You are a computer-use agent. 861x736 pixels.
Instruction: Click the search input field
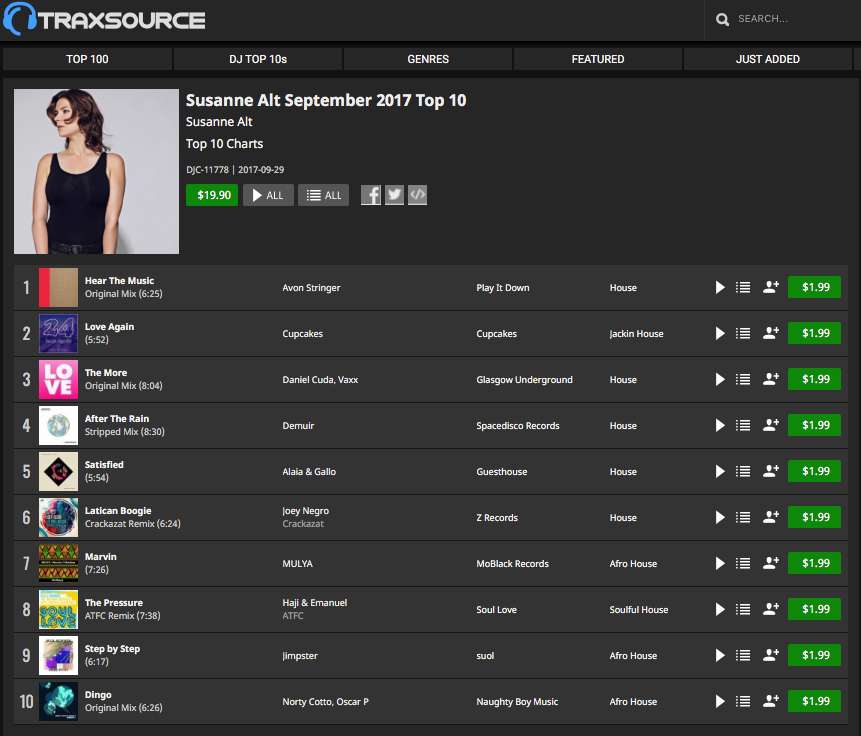(795, 19)
